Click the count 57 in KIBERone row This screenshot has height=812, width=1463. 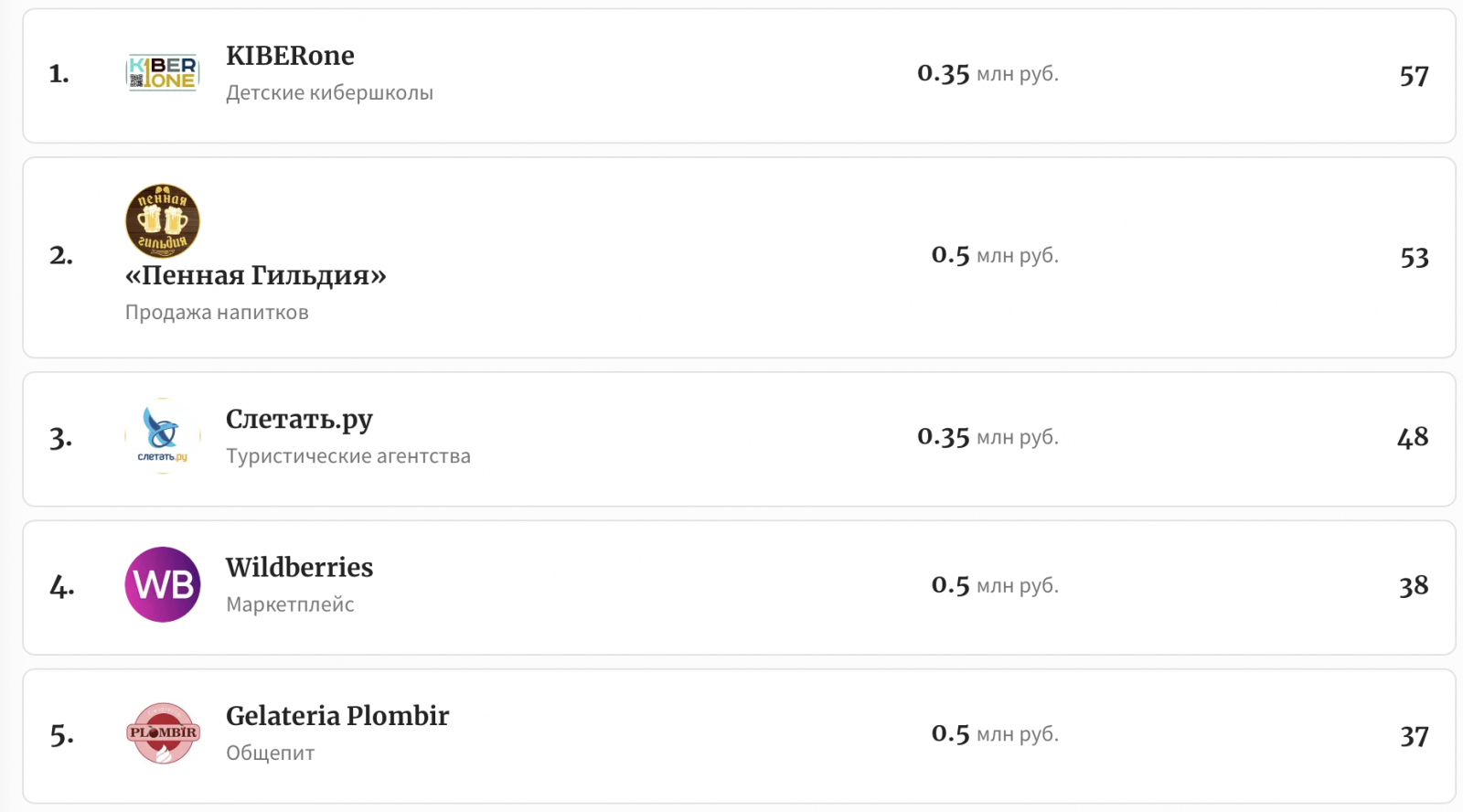pos(1414,76)
